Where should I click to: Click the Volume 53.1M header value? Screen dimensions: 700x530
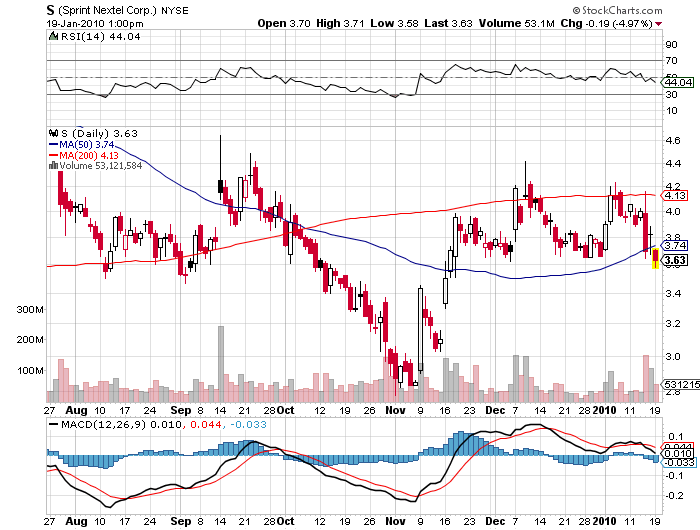coord(517,23)
